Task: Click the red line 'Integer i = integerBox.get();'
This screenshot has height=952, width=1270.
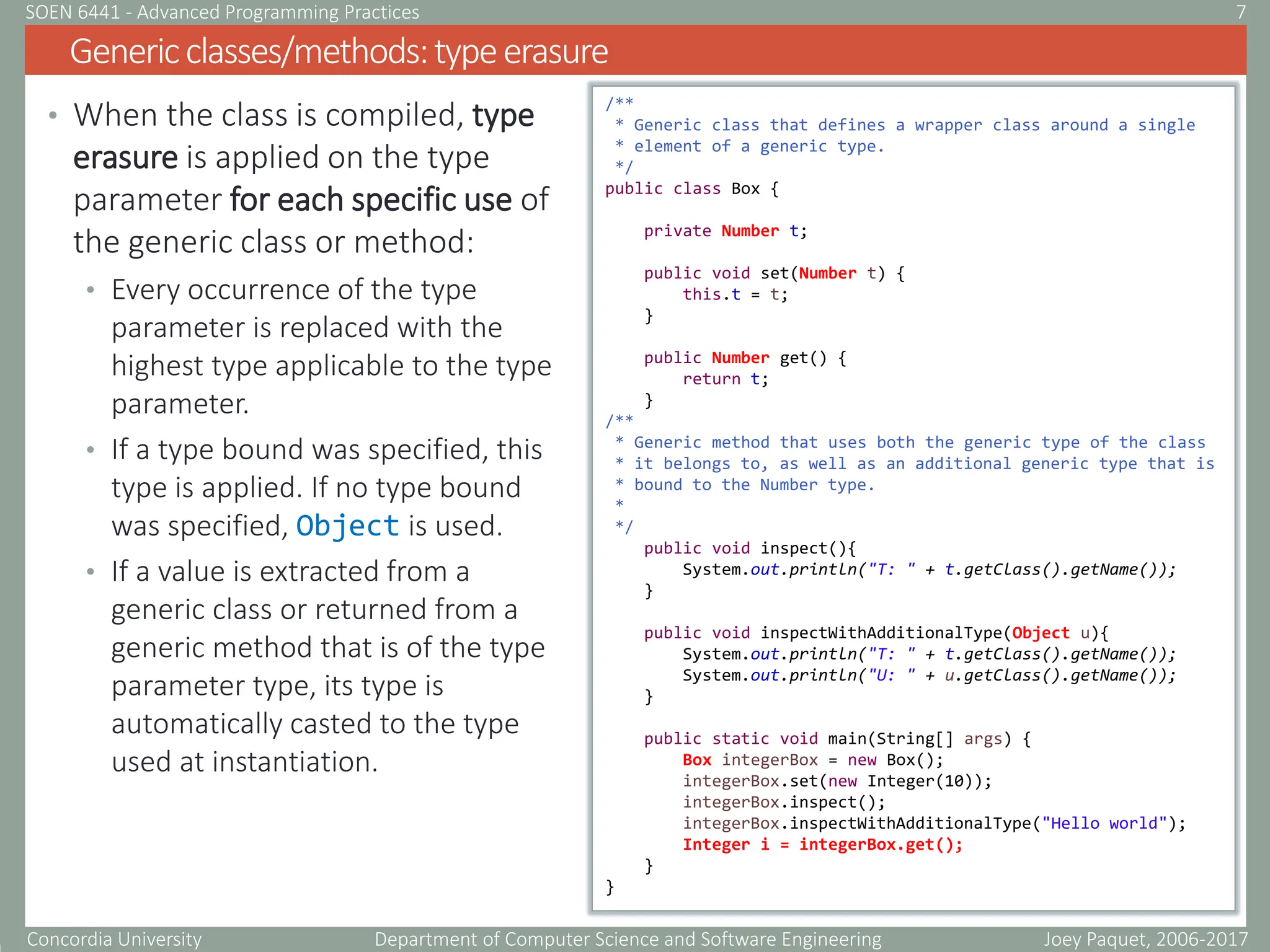Action: pos(823,845)
